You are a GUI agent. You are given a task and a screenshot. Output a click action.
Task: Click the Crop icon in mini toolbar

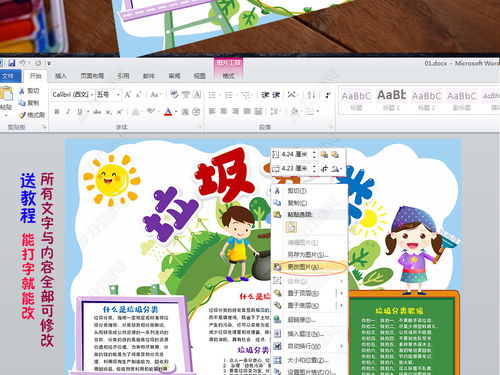pos(324,169)
